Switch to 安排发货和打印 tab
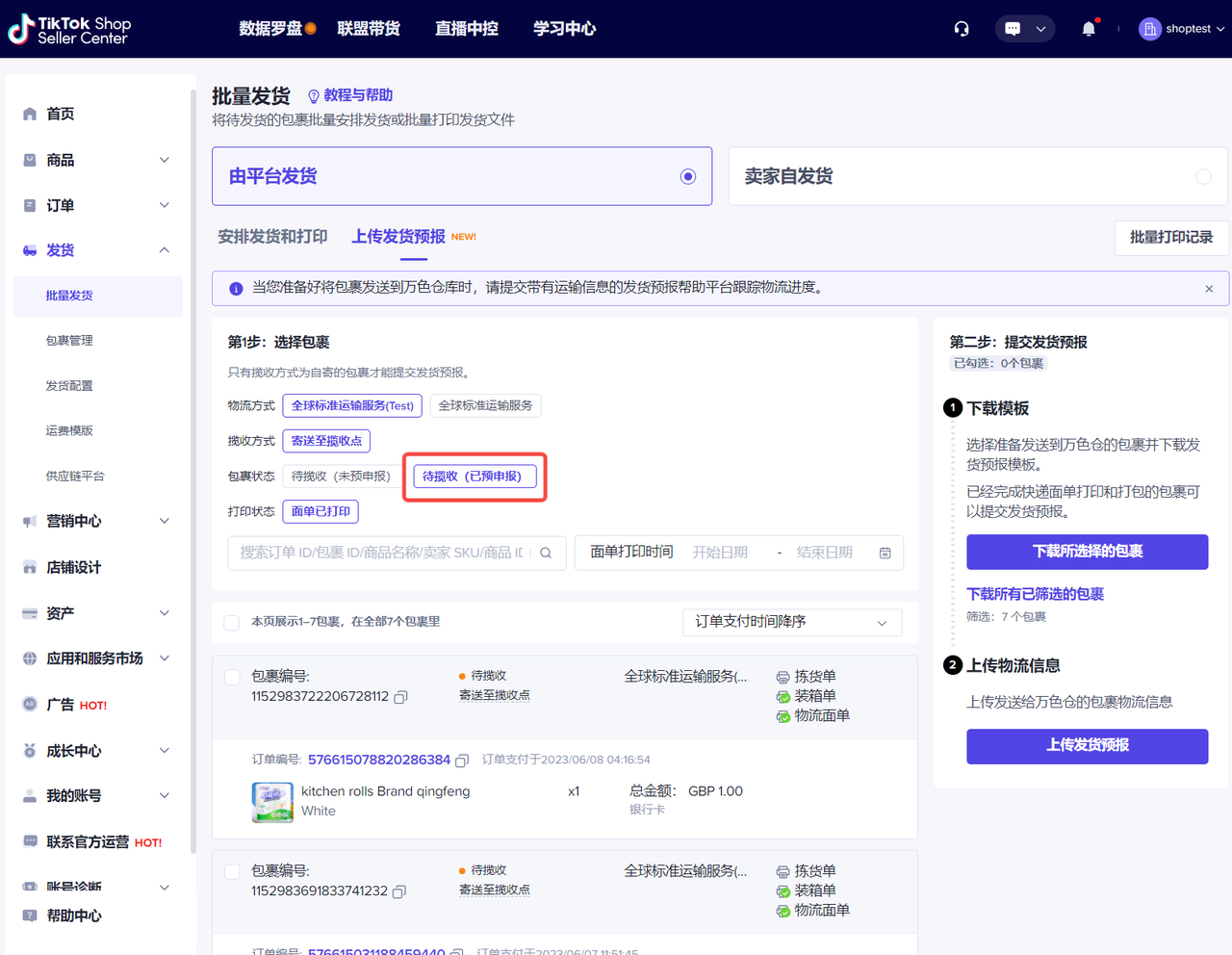Viewport: 1232px width, 955px height. pos(272,237)
